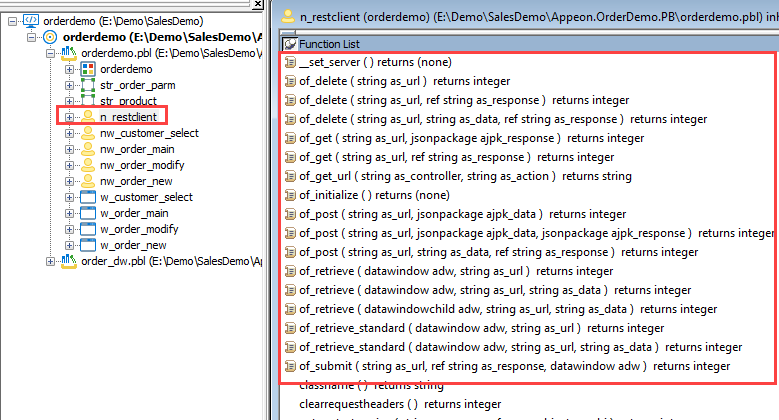779x420 pixels.
Task: Click the nw_customer_select user object icon
Action: coord(88,133)
